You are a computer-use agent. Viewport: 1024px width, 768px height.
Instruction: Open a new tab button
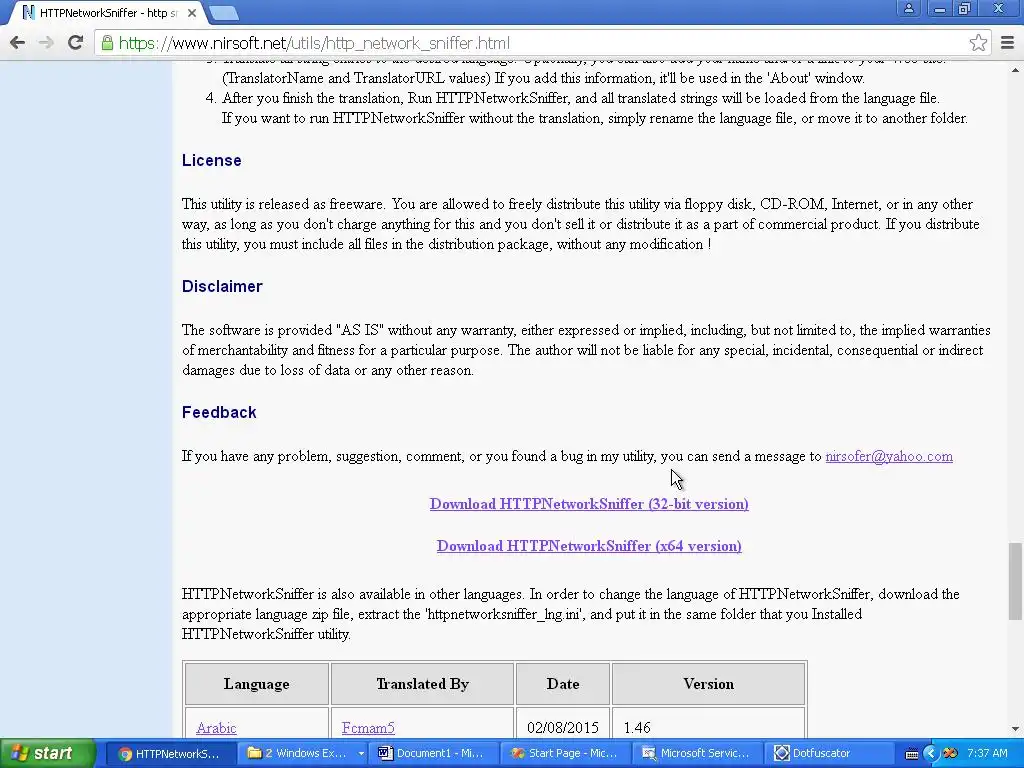click(223, 12)
